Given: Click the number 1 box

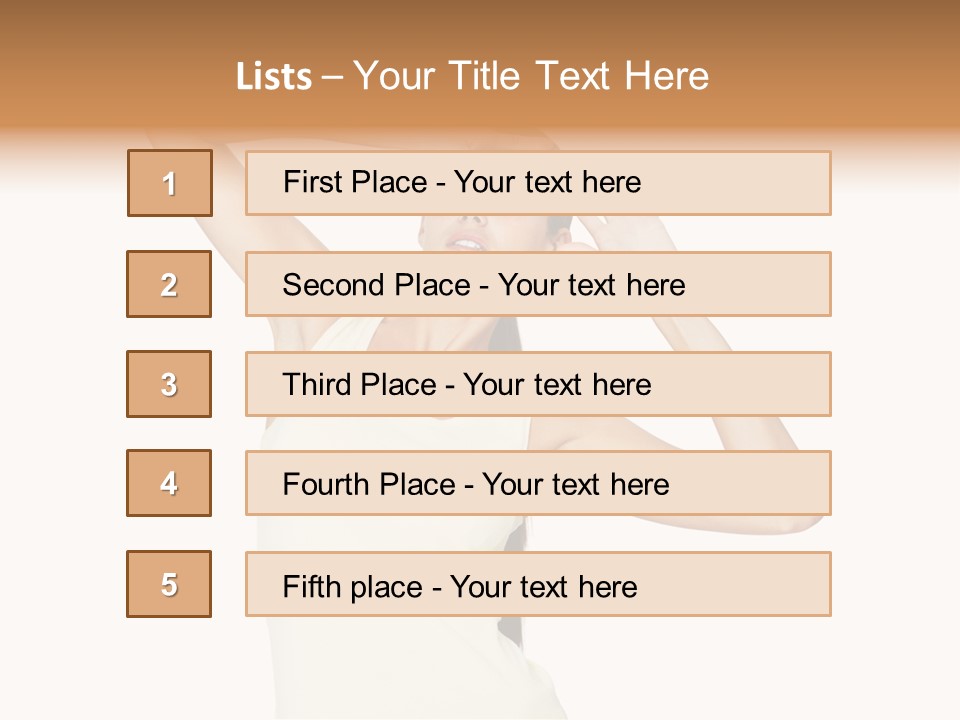Looking at the screenshot, I should point(170,183).
